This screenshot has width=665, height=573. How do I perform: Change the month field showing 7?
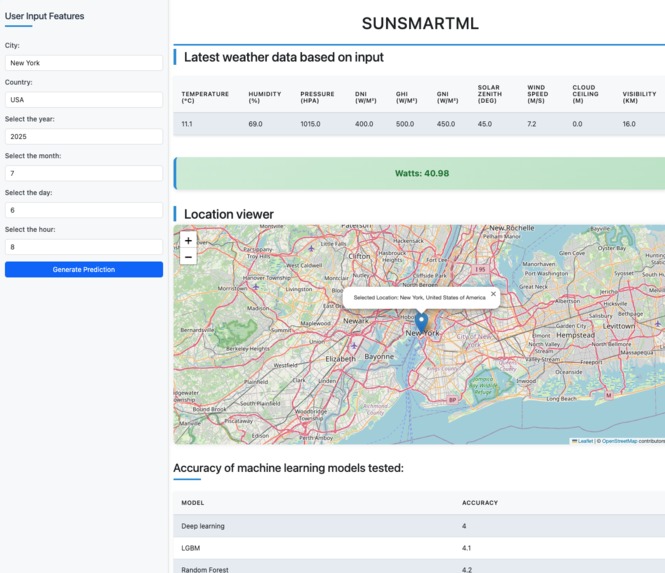click(x=84, y=173)
